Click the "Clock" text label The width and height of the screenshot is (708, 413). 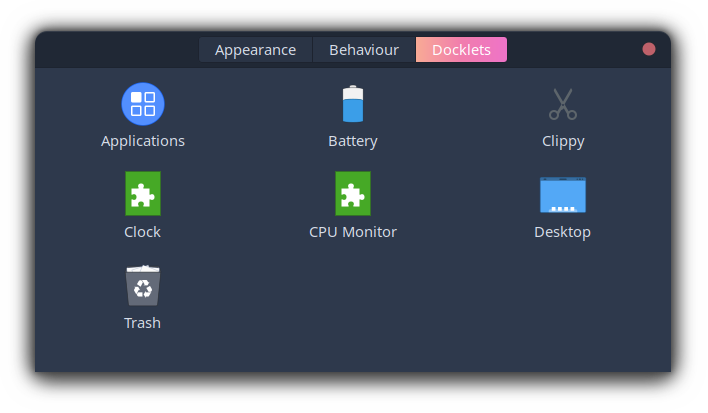pyautogui.click(x=143, y=232)
